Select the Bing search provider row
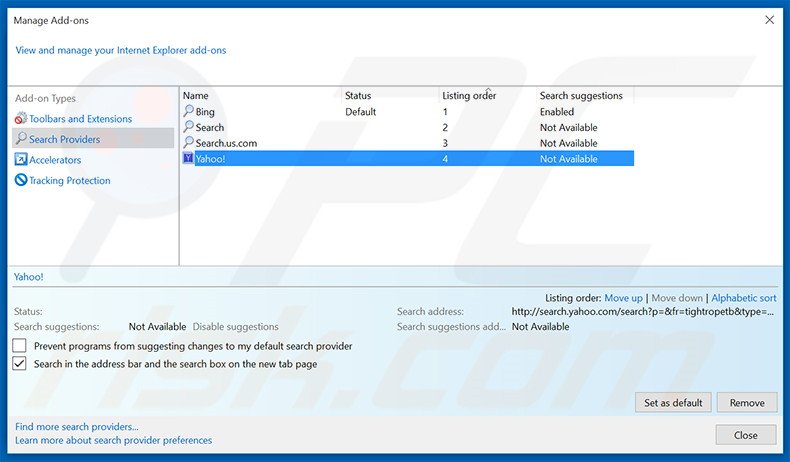Screen dimensions: 790x462 click(408, 111)
